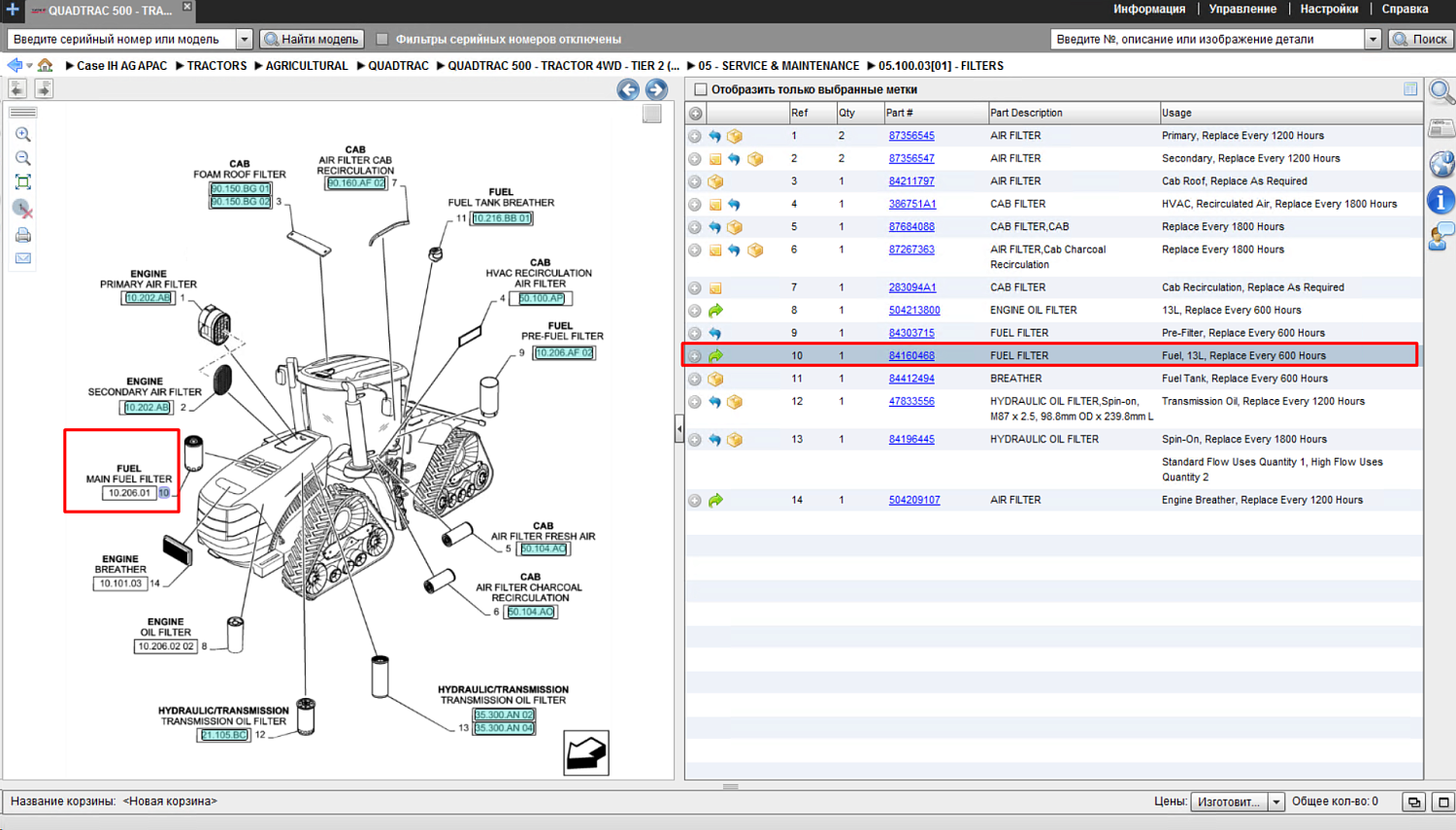1456x830 pixels.
Task: Open a new tab with plus icon
Action: pos(12,10)
